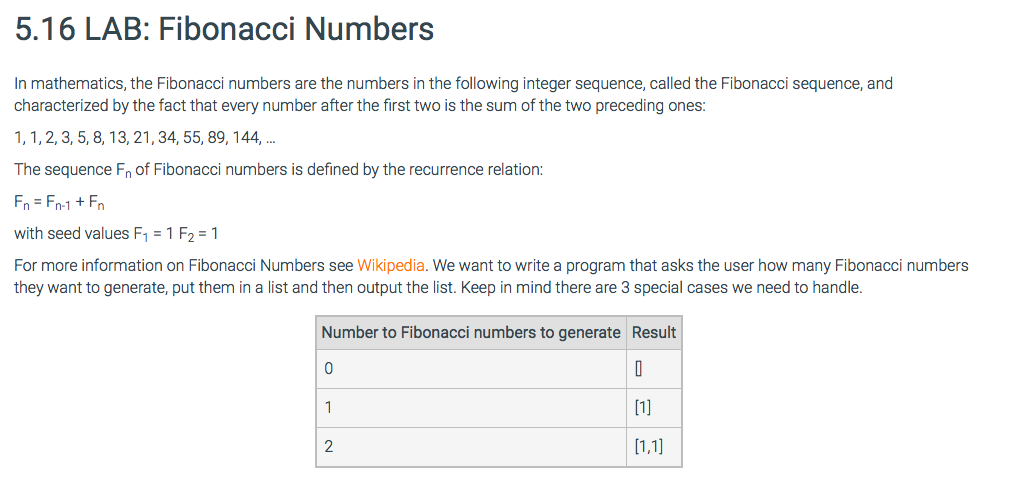Open the Wikipedia link

pyautogui.click(x=391, y=266)
